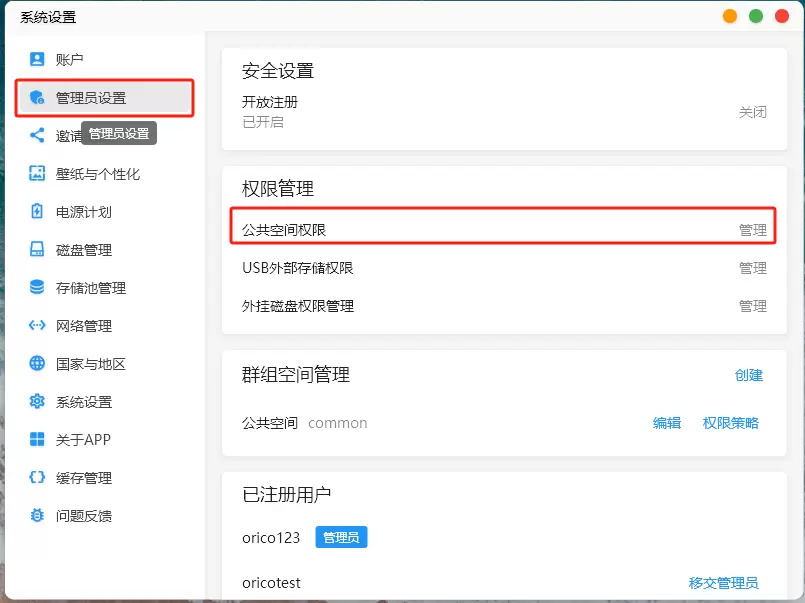The width and height of the screenshot is (805, 603).
Task: Open the 存储池管理 database icon
Action: pyautogui.click(x=37, y=287)
